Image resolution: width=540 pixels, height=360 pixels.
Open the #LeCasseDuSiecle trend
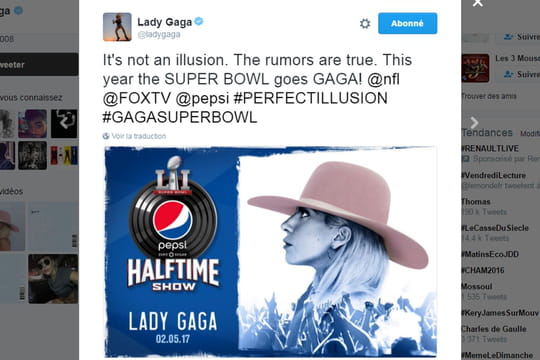pyautogui.click(x=495, y=228)
